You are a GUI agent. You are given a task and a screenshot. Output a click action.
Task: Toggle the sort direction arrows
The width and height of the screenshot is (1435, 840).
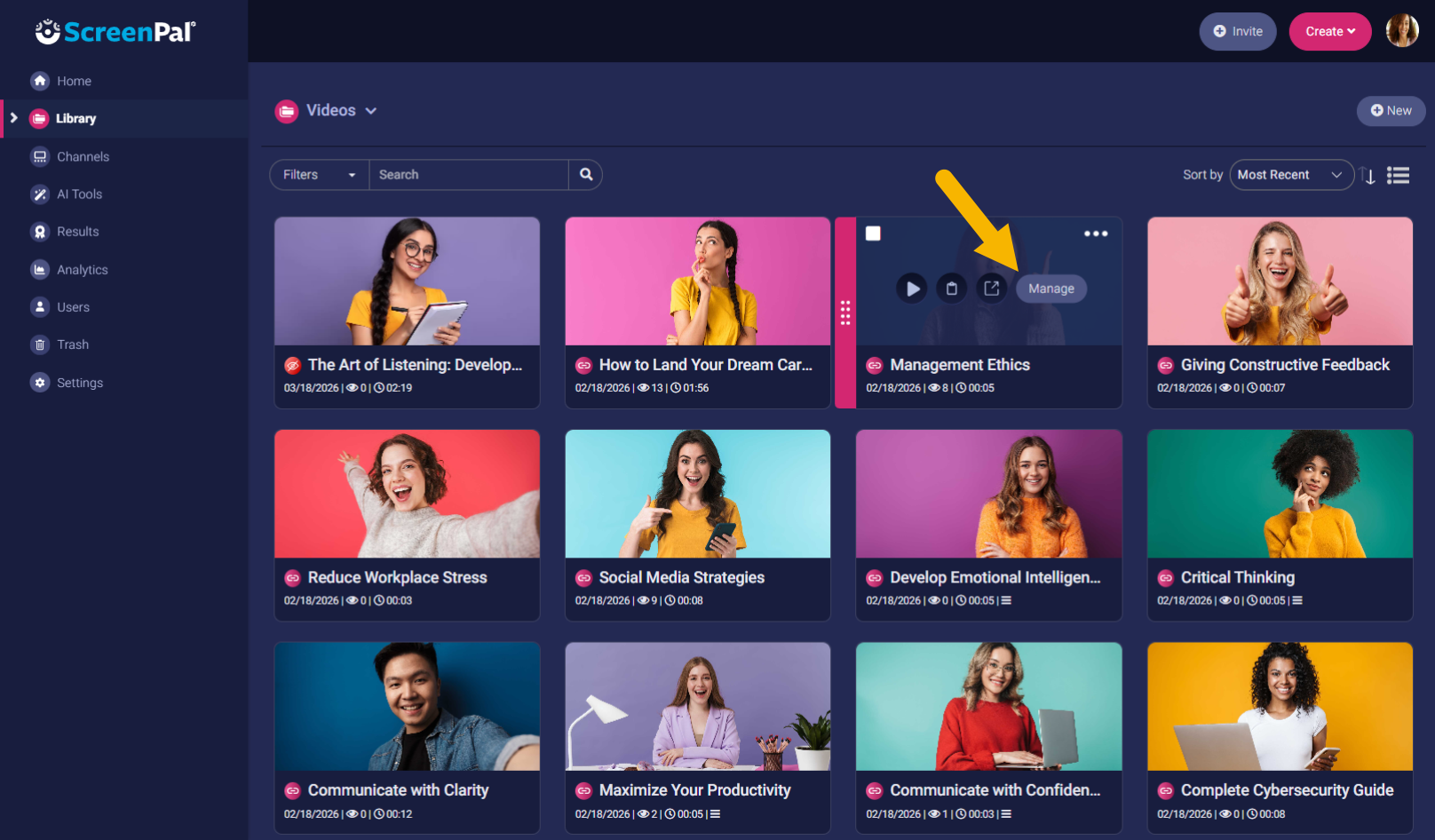pyautogui.click(x=1368, y=175)
